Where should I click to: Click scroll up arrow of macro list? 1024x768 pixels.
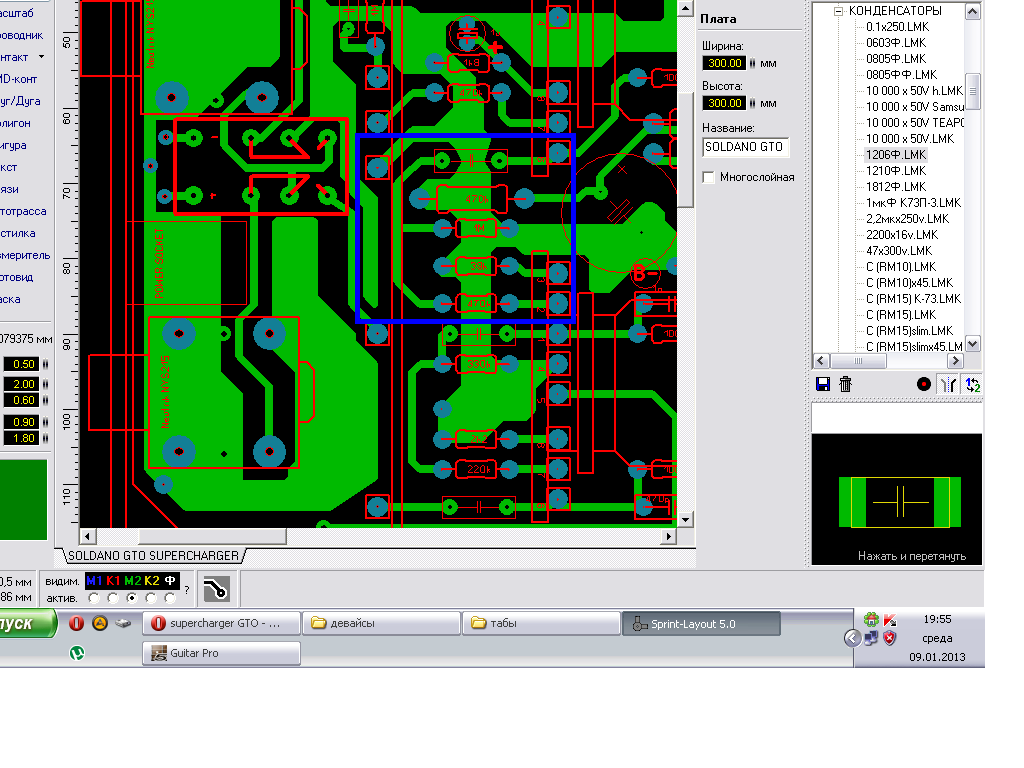(972, 12)
